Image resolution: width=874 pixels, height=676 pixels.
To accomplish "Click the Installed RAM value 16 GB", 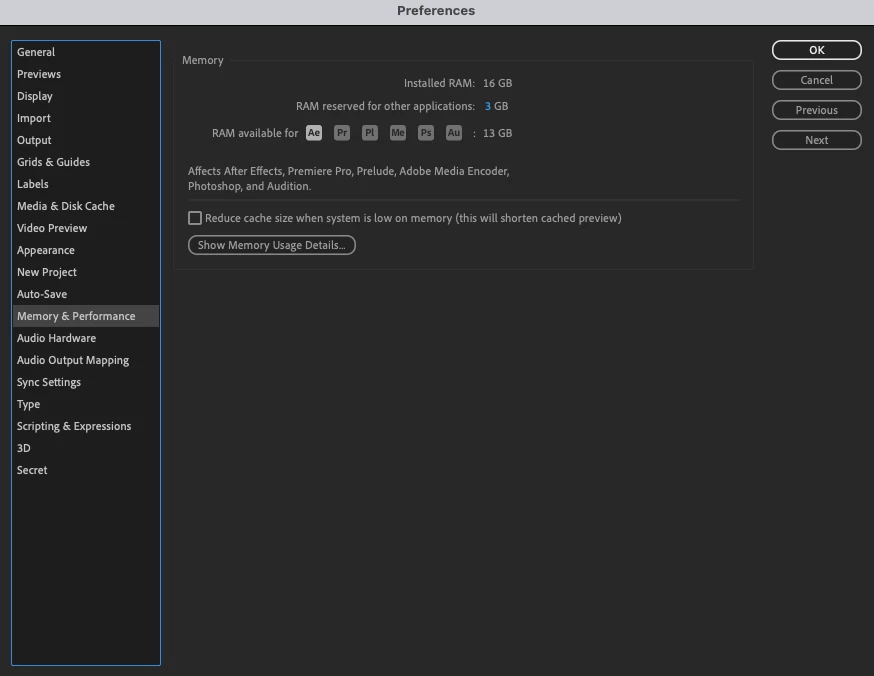I will 497,83.
